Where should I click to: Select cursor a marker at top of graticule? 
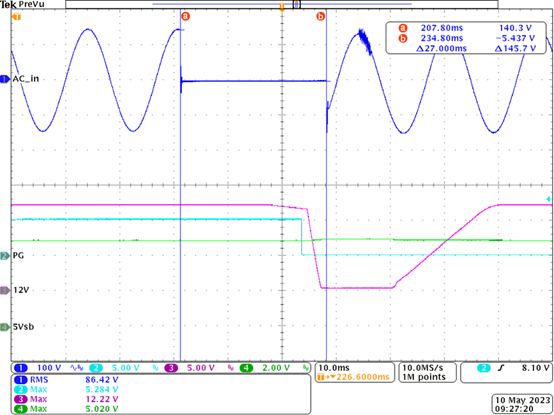(x=185, y=16)
